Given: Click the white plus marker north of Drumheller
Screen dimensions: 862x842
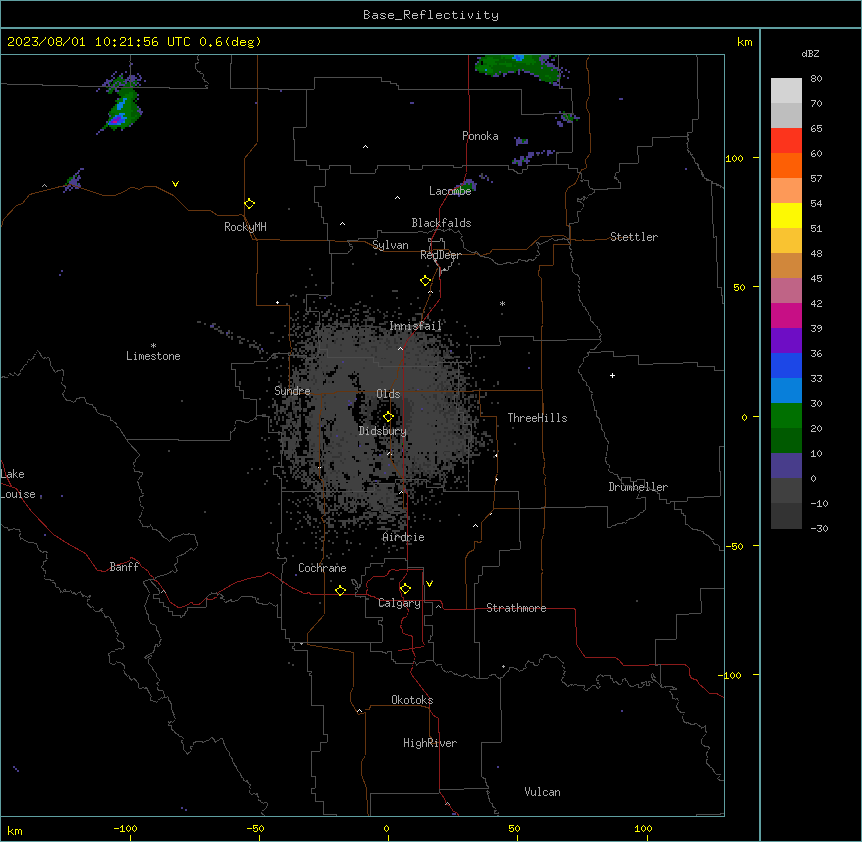Looking at the screenshot, I should point(612,375).
